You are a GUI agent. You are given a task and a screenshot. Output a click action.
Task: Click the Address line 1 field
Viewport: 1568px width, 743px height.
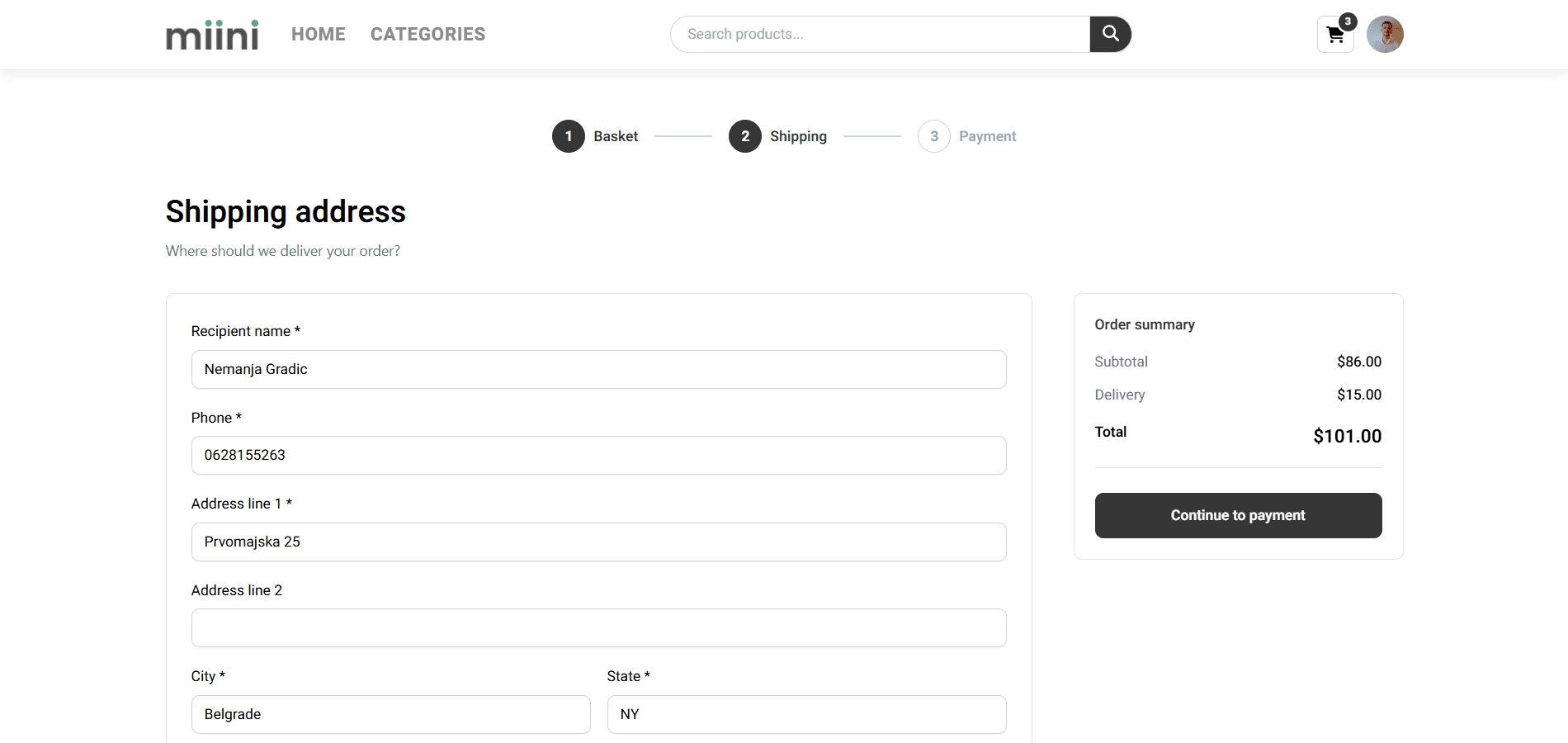pos(599,542)
